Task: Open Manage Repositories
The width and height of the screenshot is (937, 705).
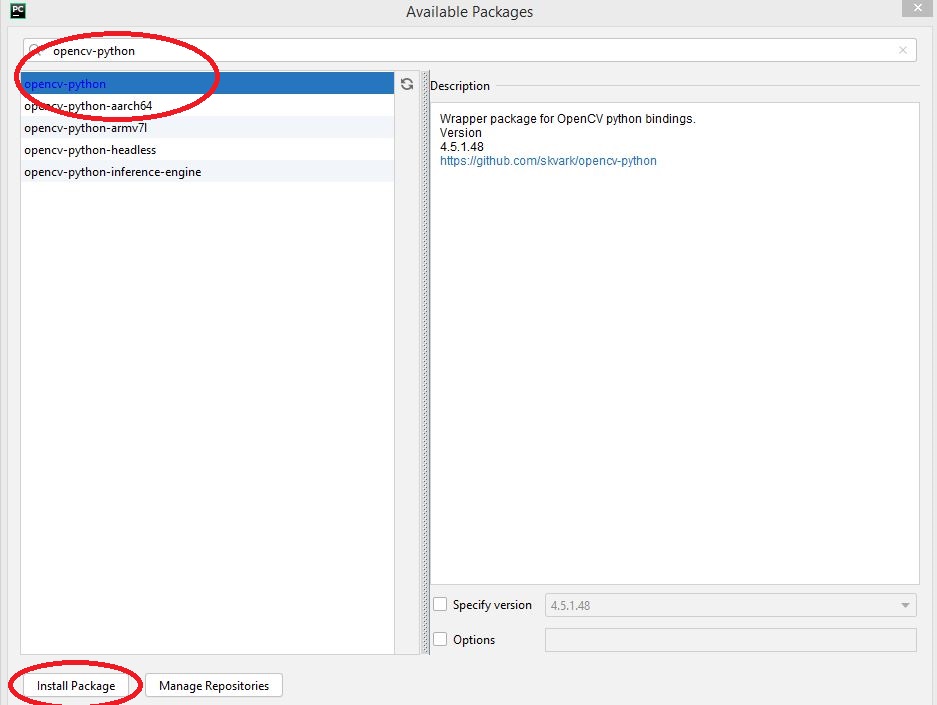Action: 213,686
